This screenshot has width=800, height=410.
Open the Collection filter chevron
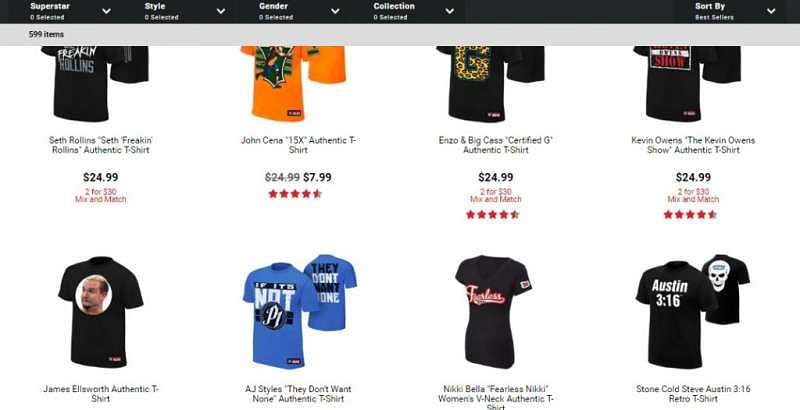pos(449,11)
